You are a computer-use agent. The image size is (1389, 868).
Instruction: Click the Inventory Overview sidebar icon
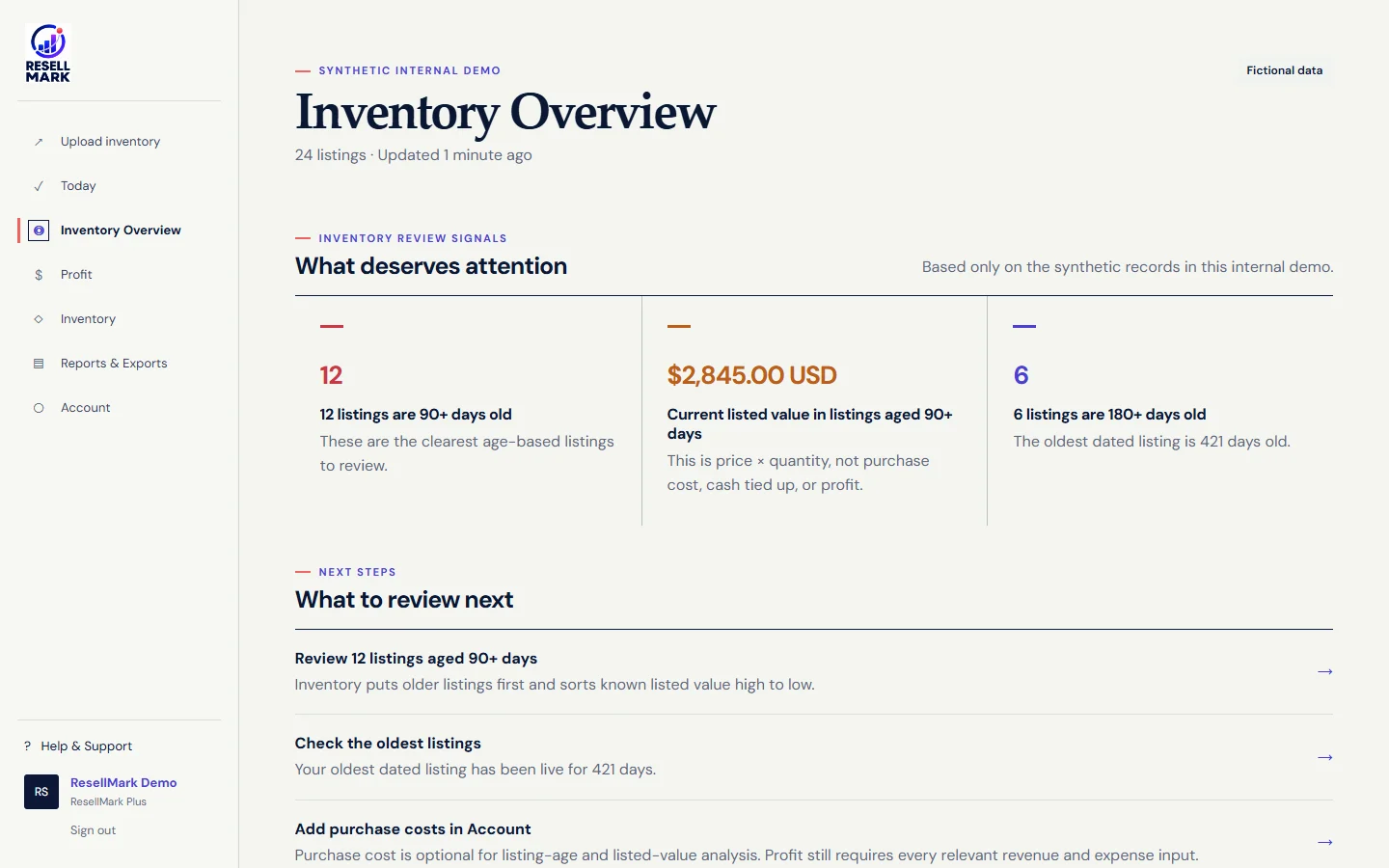pyautogui.click(x=39, y=231)
